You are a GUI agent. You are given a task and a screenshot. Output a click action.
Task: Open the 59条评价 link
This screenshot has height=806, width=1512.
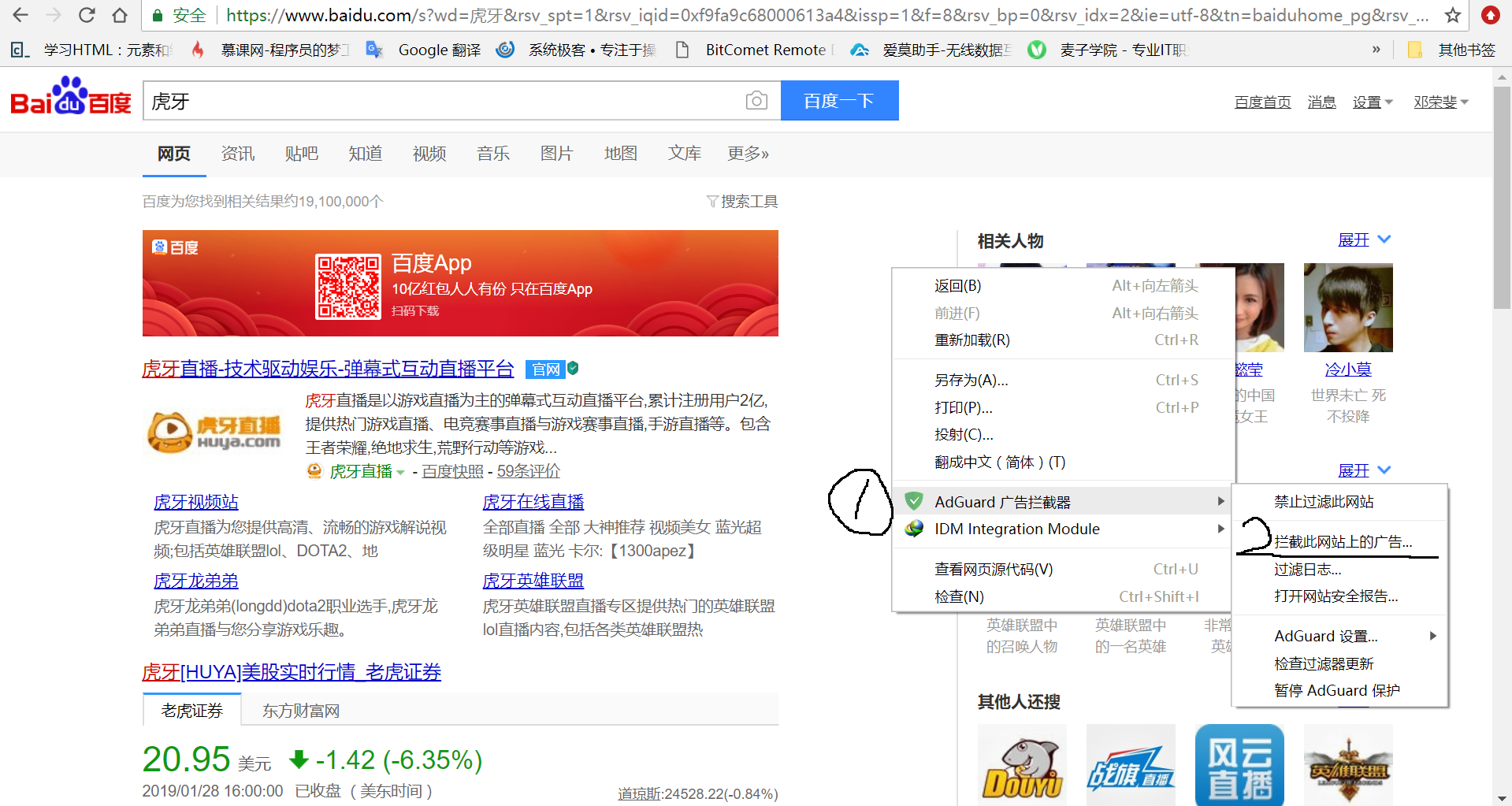click(529, 471)
